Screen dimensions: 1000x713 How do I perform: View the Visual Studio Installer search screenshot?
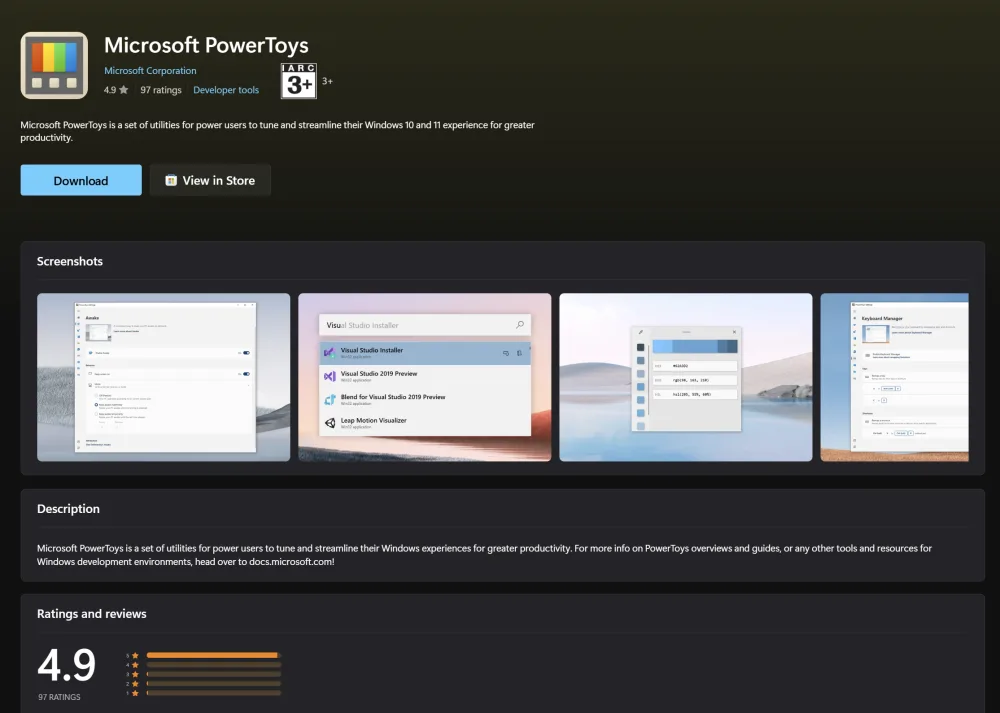pos(425,377)
